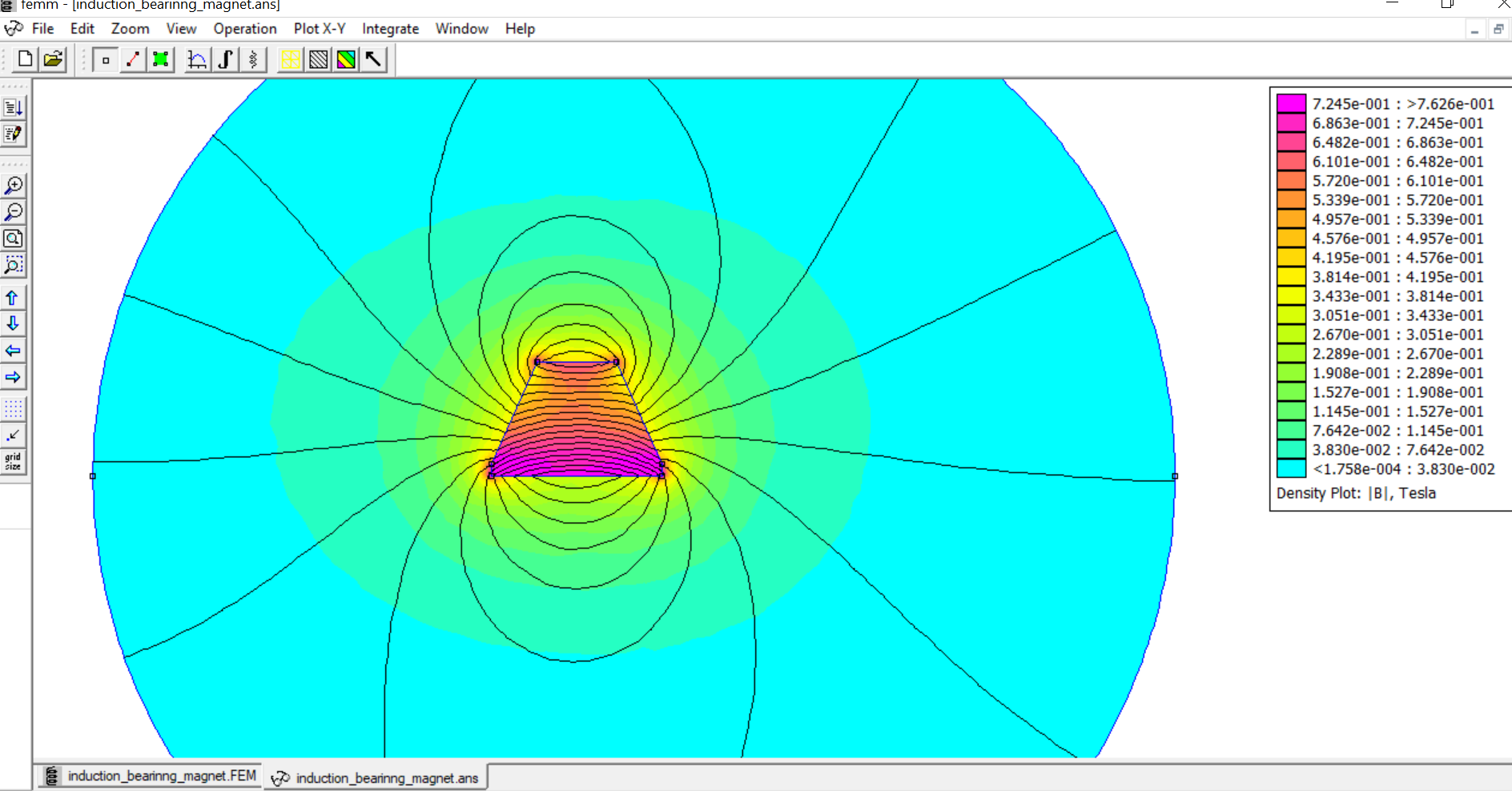Pan the view left with the left arrow
Viewport: 1512px width, 791px height.
pyautogui.click(x=14, y=351)
